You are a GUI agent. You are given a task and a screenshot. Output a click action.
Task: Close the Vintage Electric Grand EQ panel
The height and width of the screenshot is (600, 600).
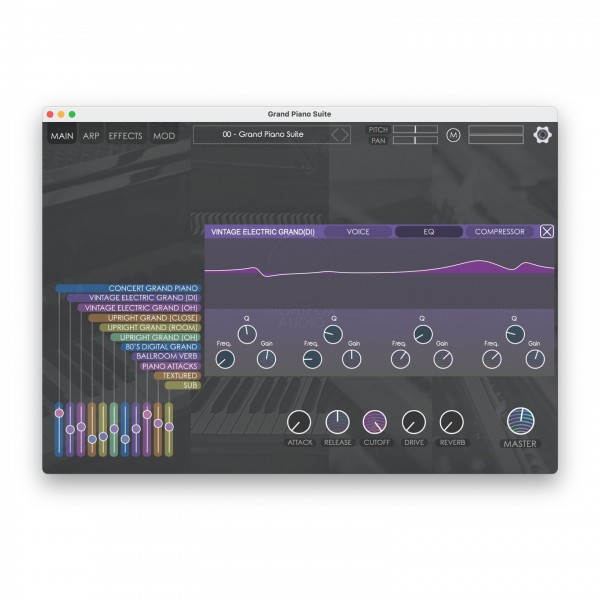[546, 232]
